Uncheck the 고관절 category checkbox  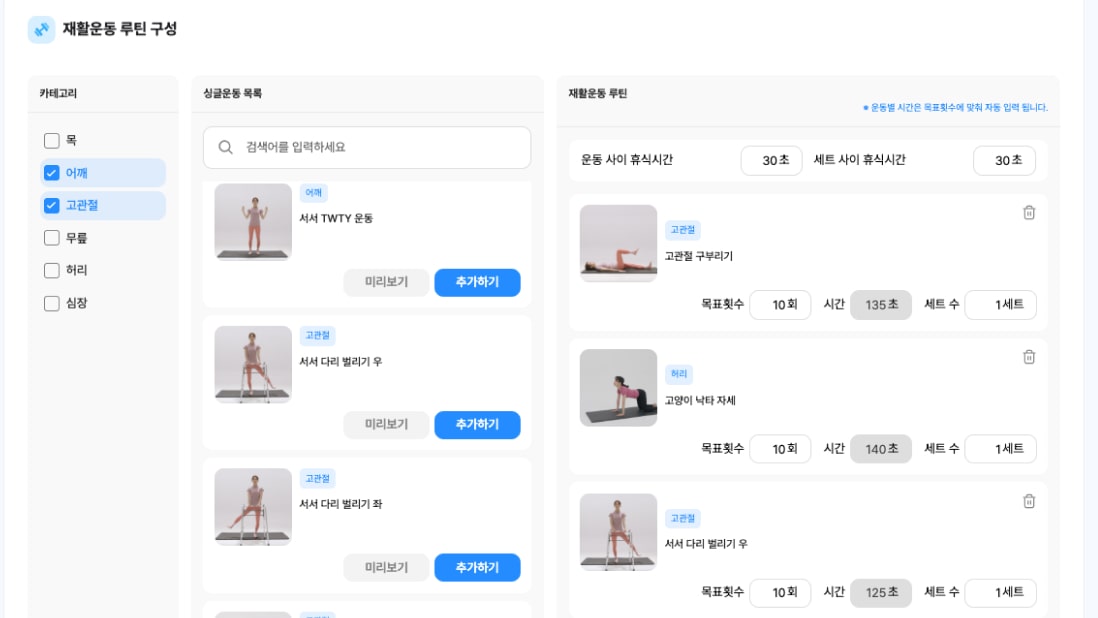point(52,205)
